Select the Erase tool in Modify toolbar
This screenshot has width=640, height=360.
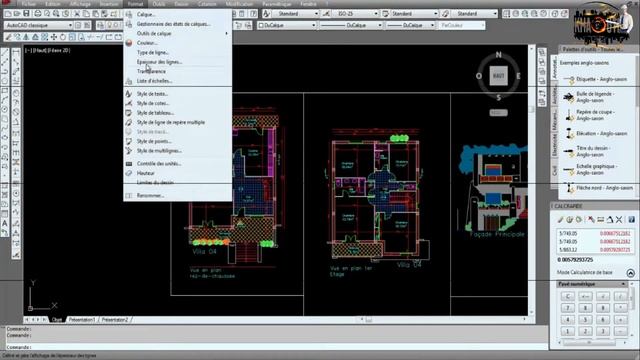tap(8, 37)
